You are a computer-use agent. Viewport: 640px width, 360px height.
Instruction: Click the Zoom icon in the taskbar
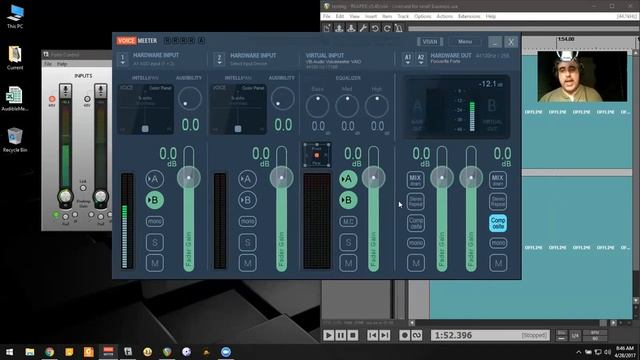pos(226,351)
